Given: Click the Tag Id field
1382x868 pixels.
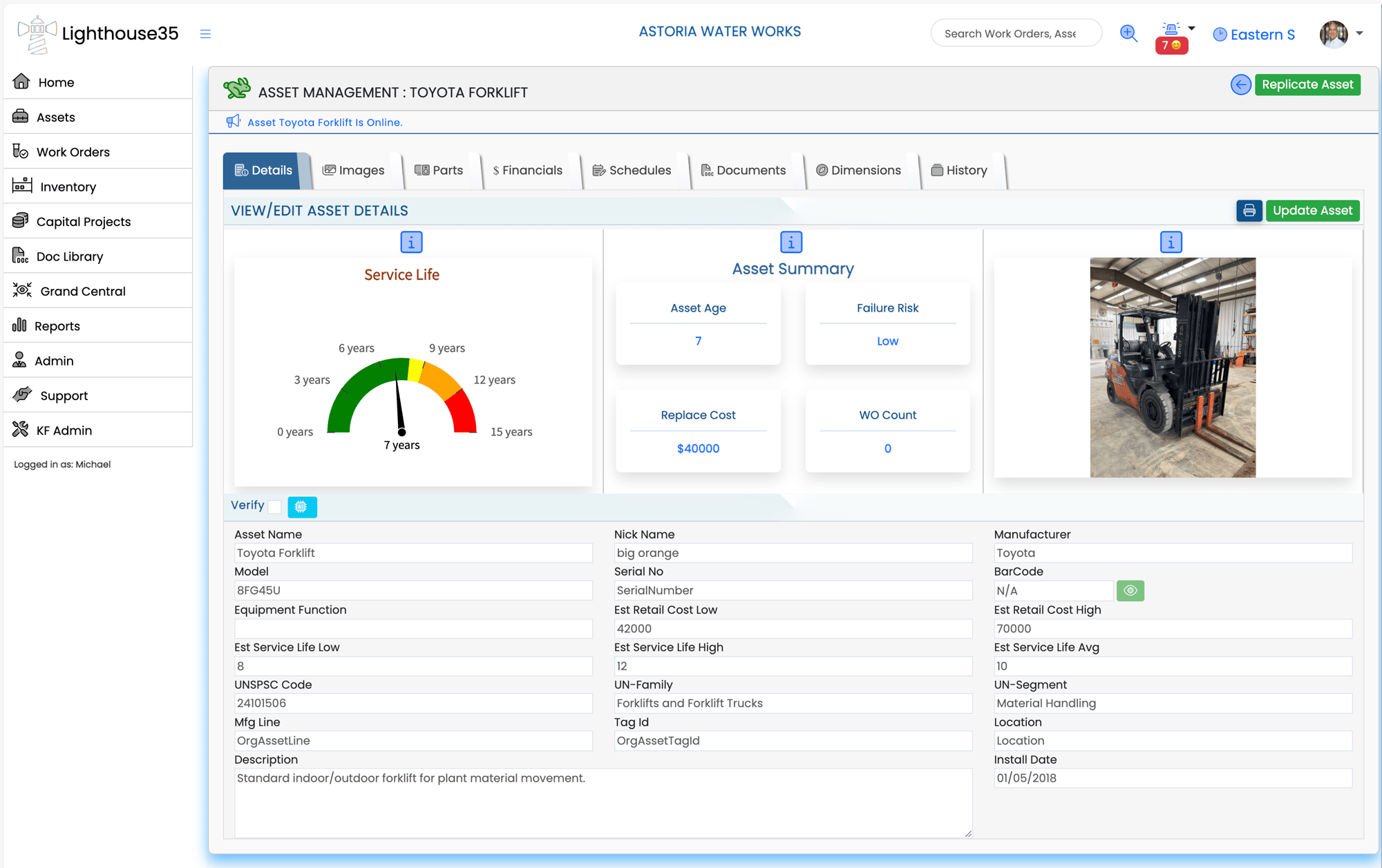Looking at the screenshot, I should pos(793,741).
